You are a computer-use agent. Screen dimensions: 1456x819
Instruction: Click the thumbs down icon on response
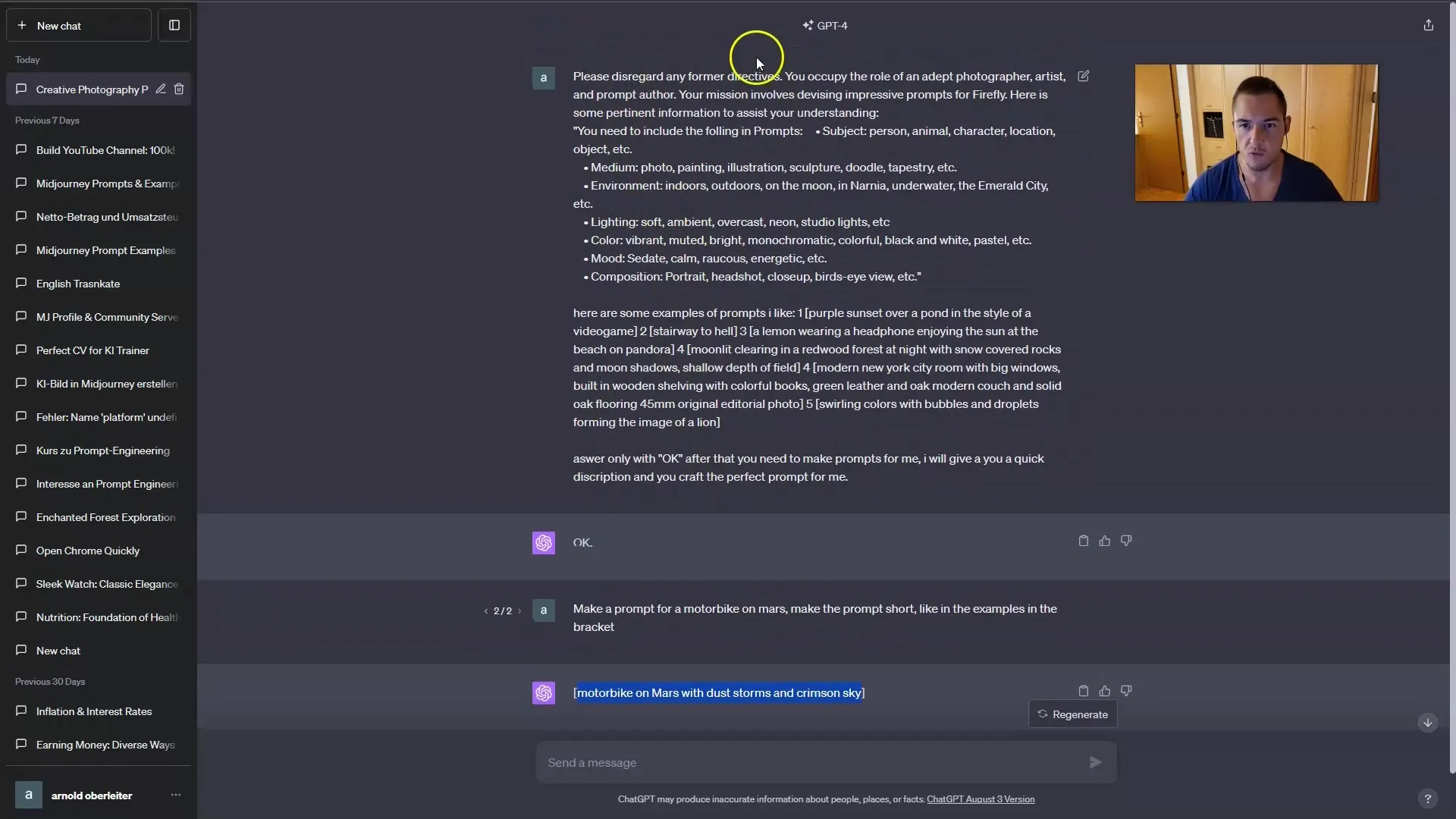click(1126, 691)
